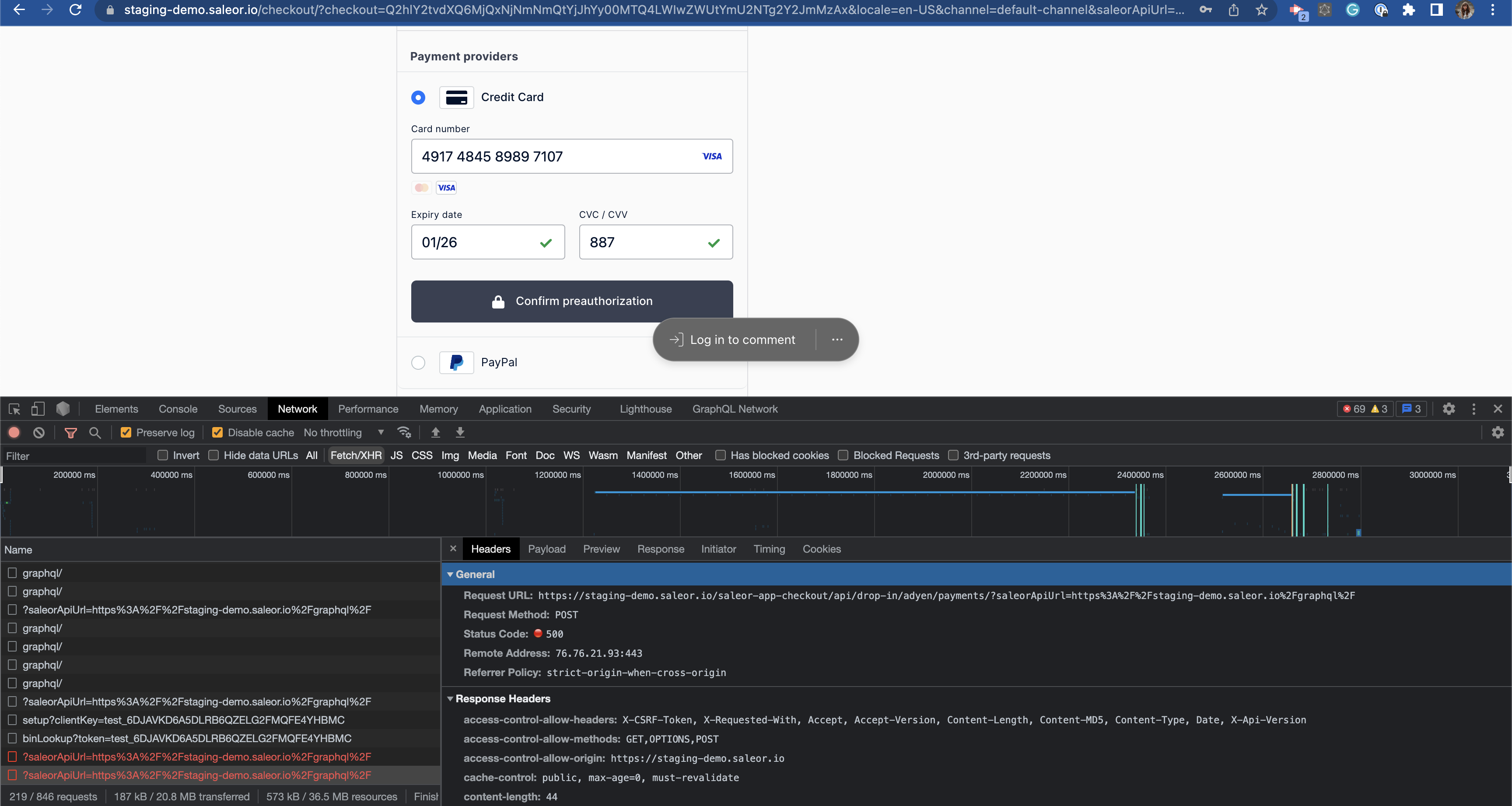The height and width of the screenshot is (806, 1512).
Task: Click the Confirm preauthorization button
Action: point(572,301)
